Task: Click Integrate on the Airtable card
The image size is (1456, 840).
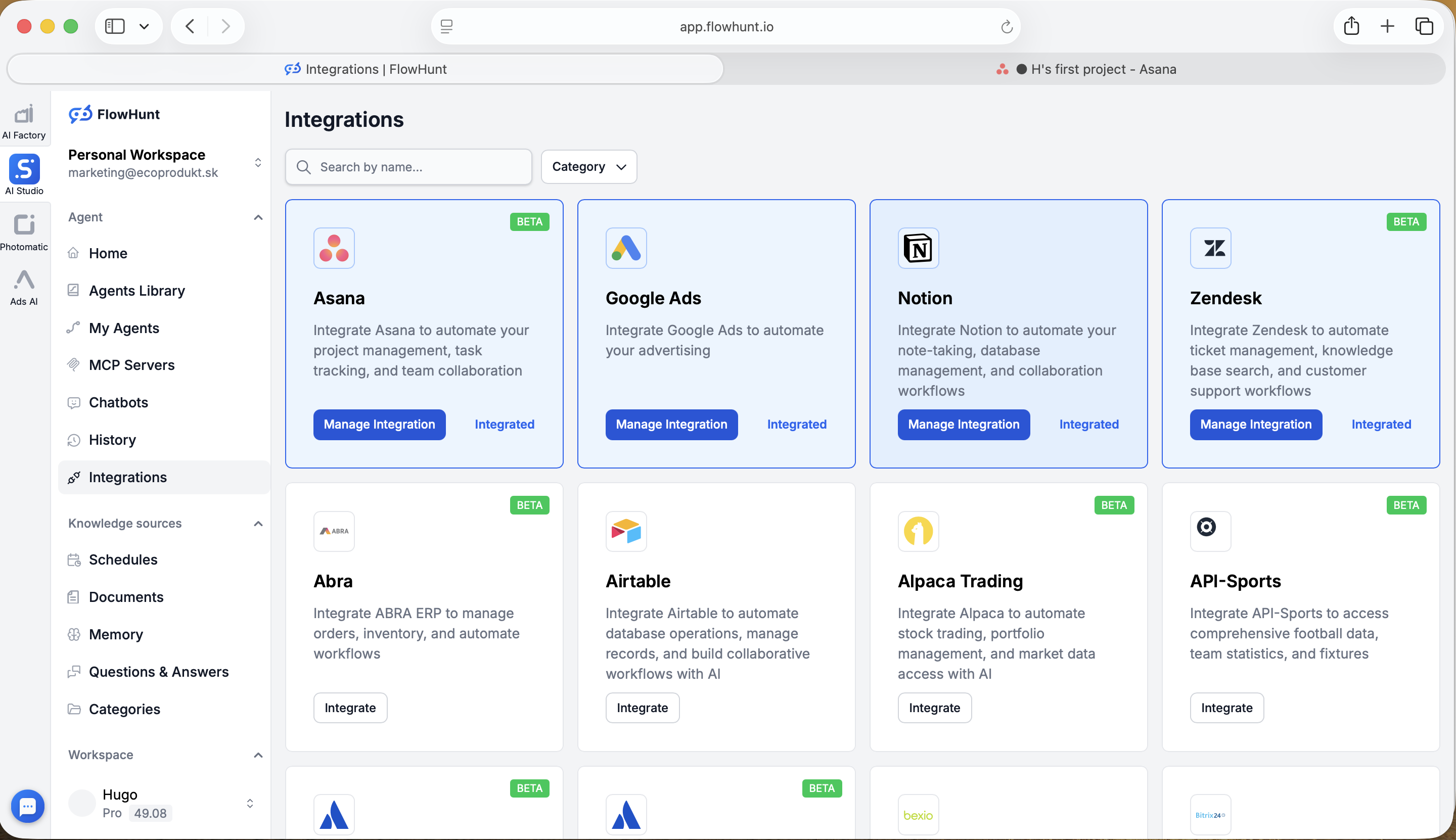Action: [642, 708]
